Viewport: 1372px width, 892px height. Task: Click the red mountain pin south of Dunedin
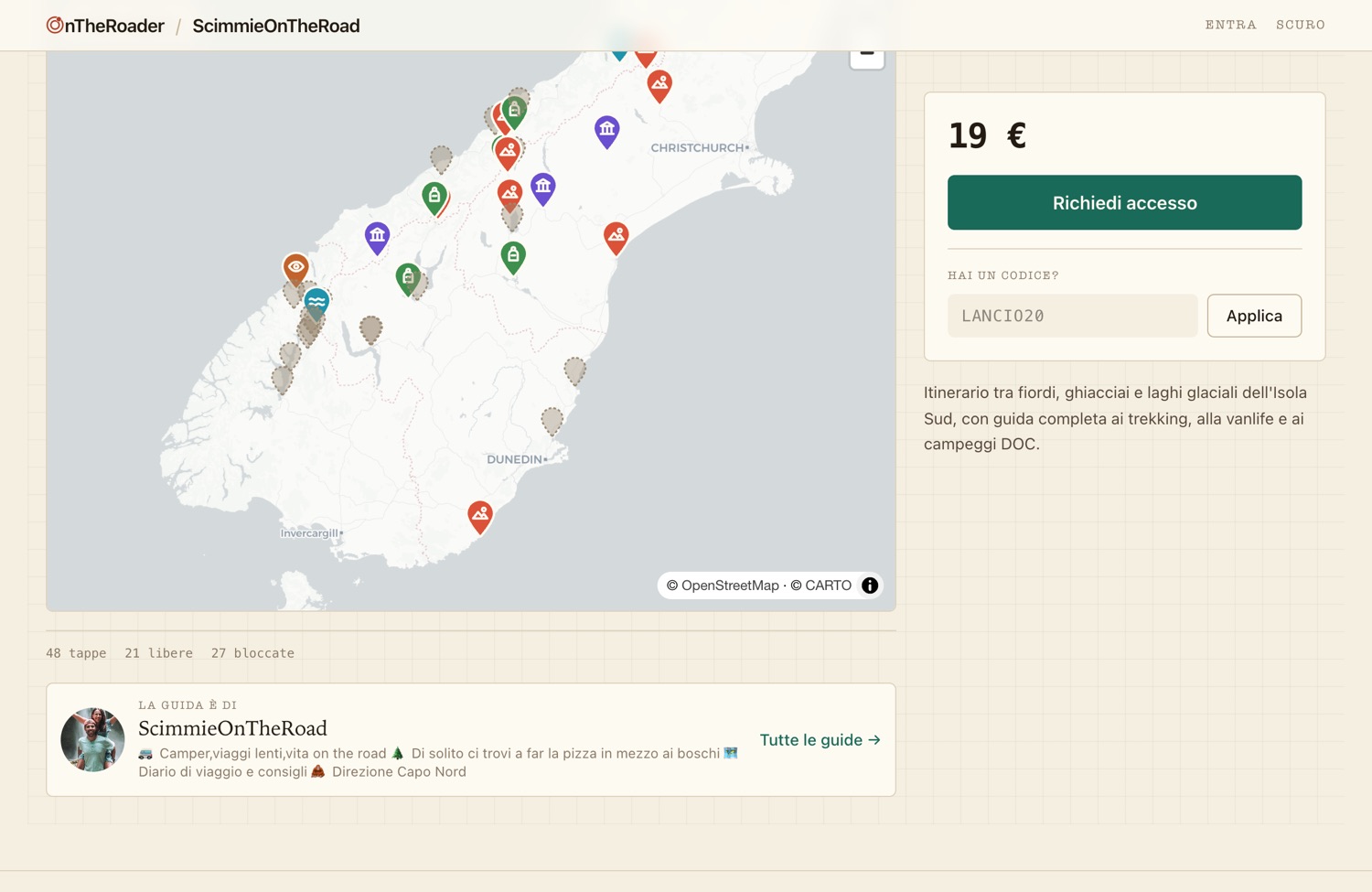pos(480,517)
